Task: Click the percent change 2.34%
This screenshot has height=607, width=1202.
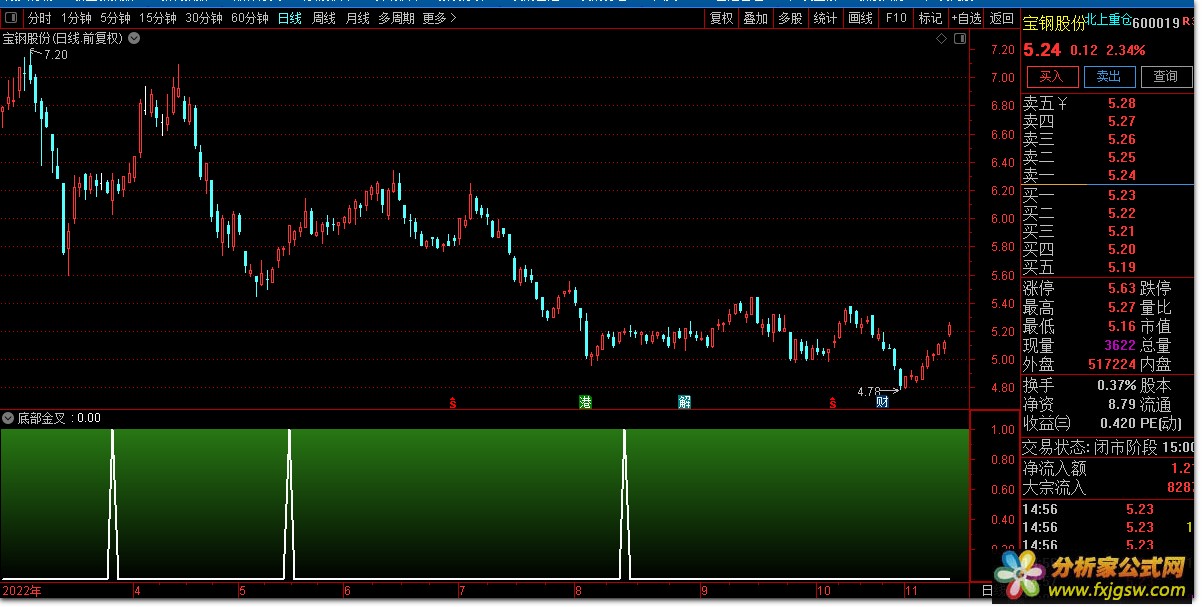Action: pos(1128,50)
